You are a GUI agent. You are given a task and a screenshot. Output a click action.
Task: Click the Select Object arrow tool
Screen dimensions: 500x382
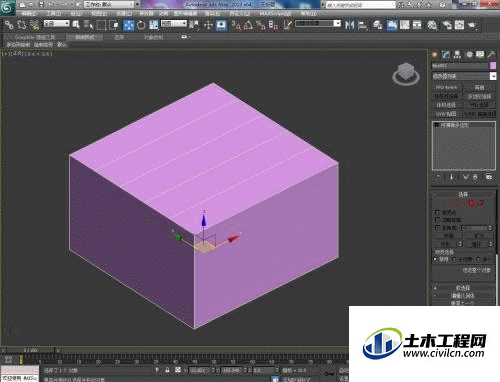point(76,25)
